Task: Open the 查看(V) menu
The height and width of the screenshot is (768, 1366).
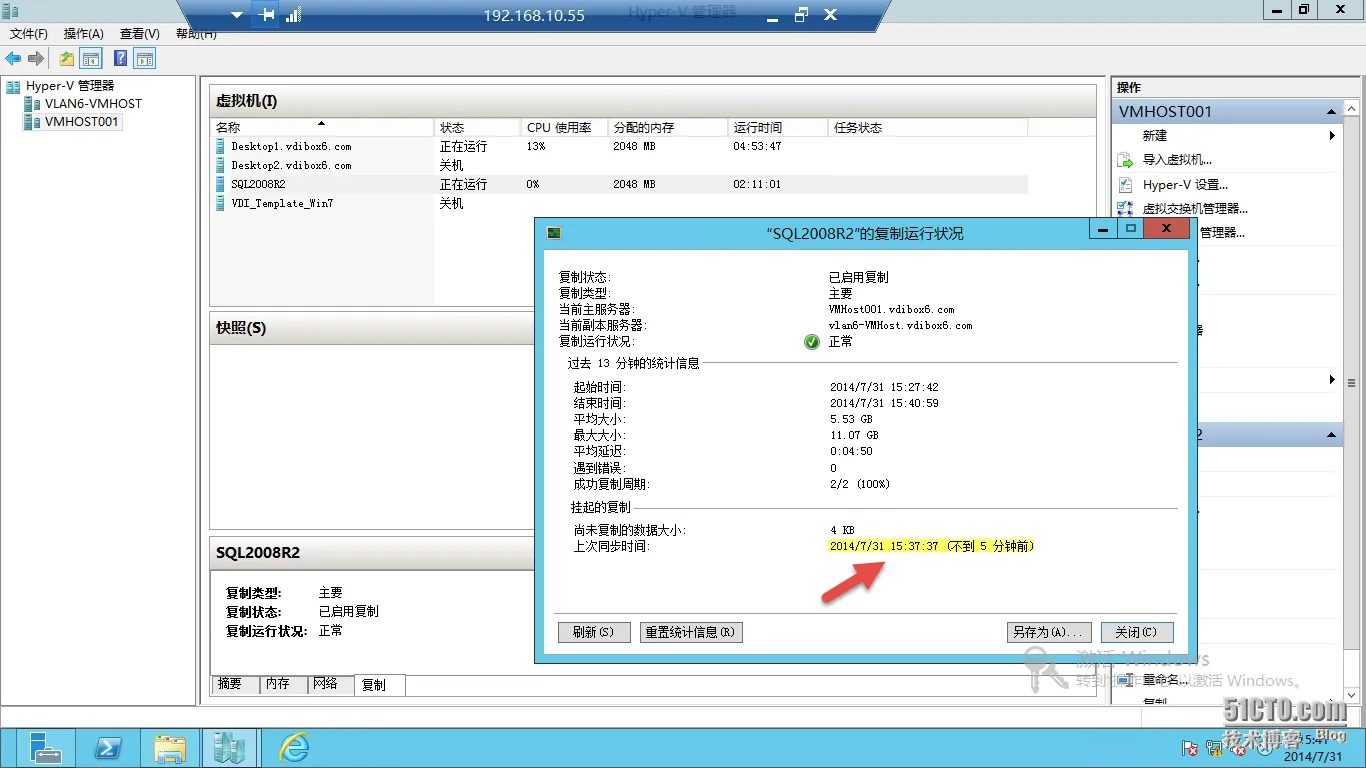Action: (139, 34)
